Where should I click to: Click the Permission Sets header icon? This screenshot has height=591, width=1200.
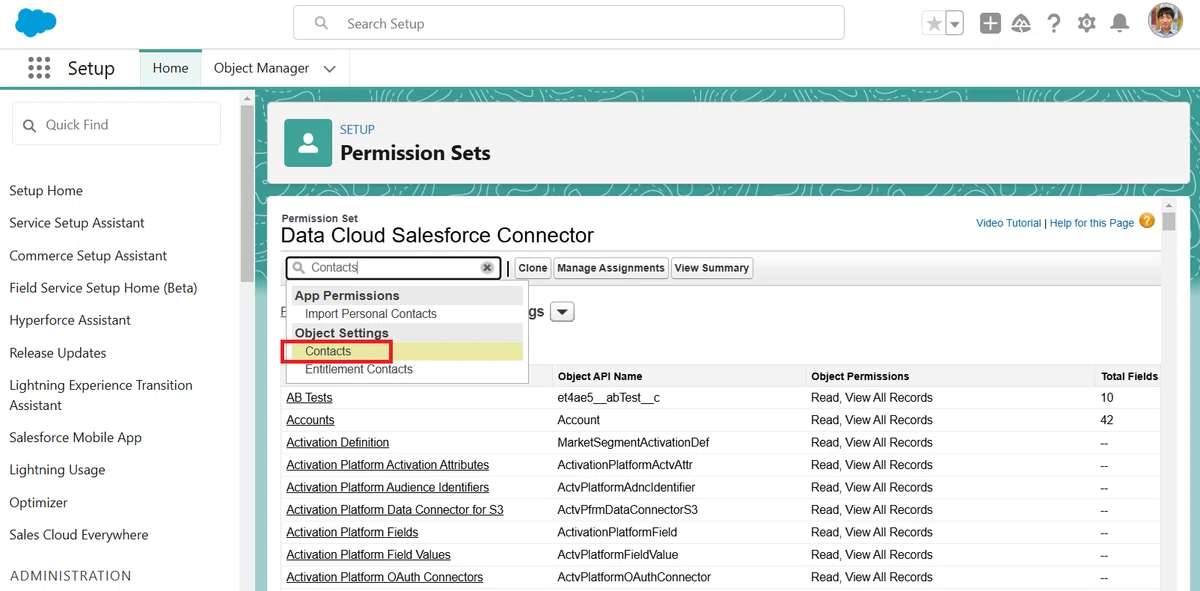point(308,143)
